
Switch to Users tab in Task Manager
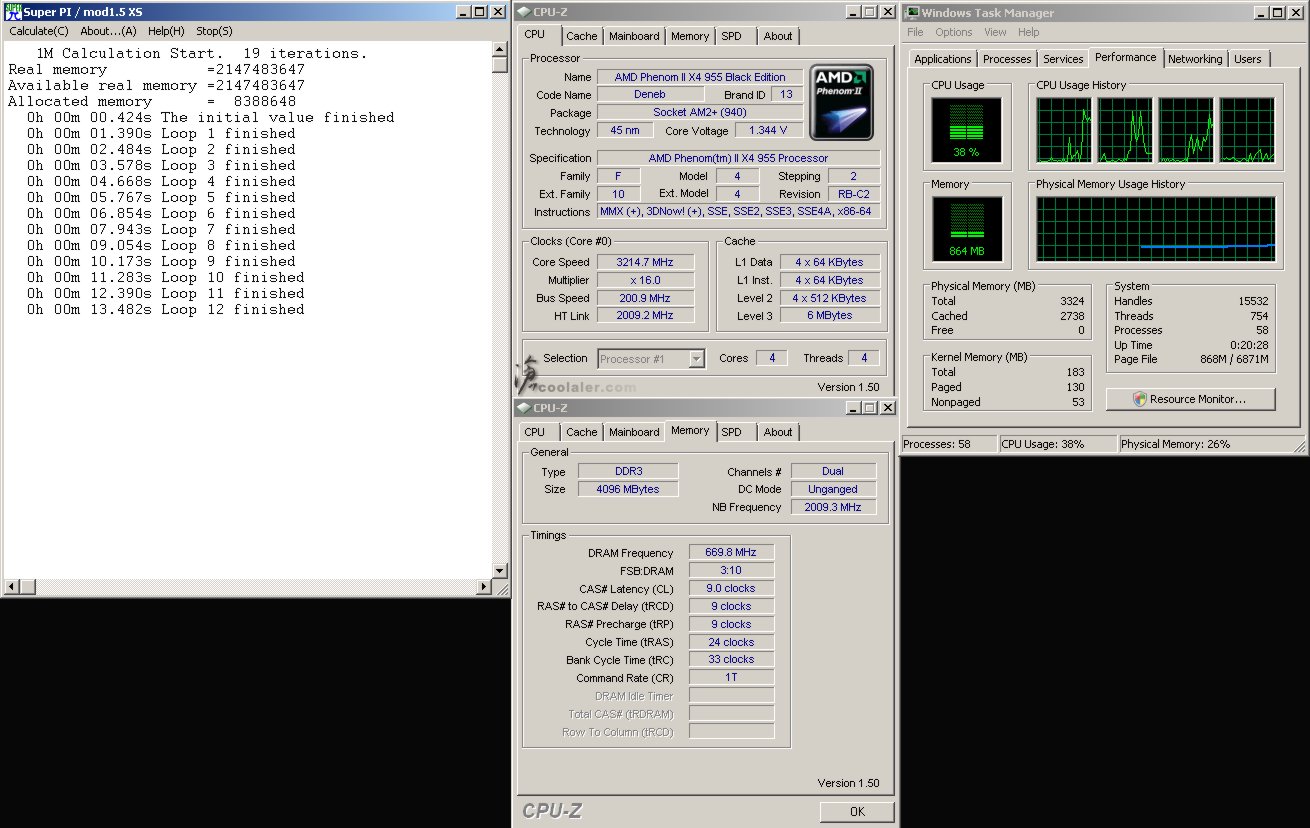[1248, 59]
